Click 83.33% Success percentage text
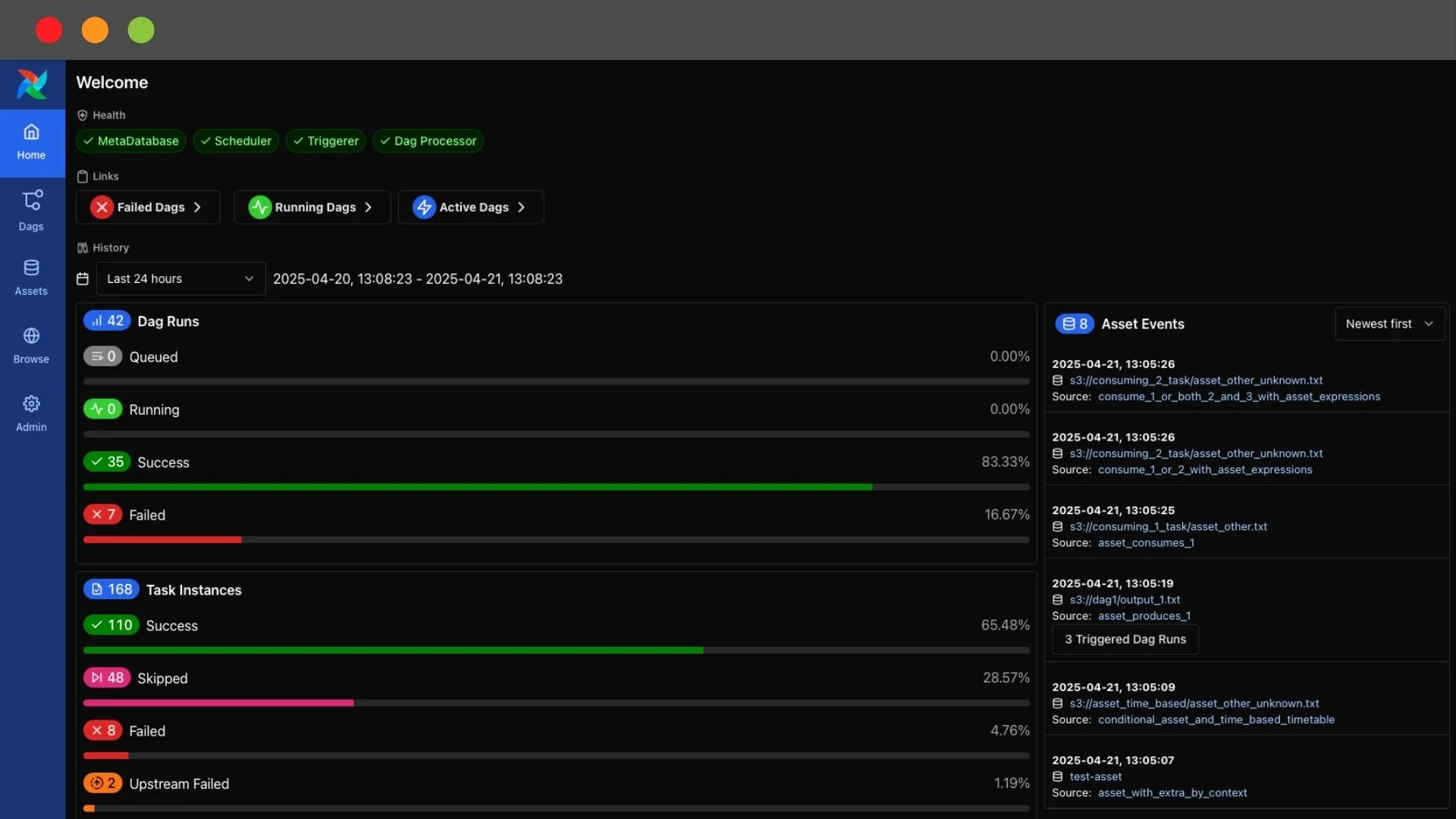Screen dimensions: 1456x819 [1006, 462]
